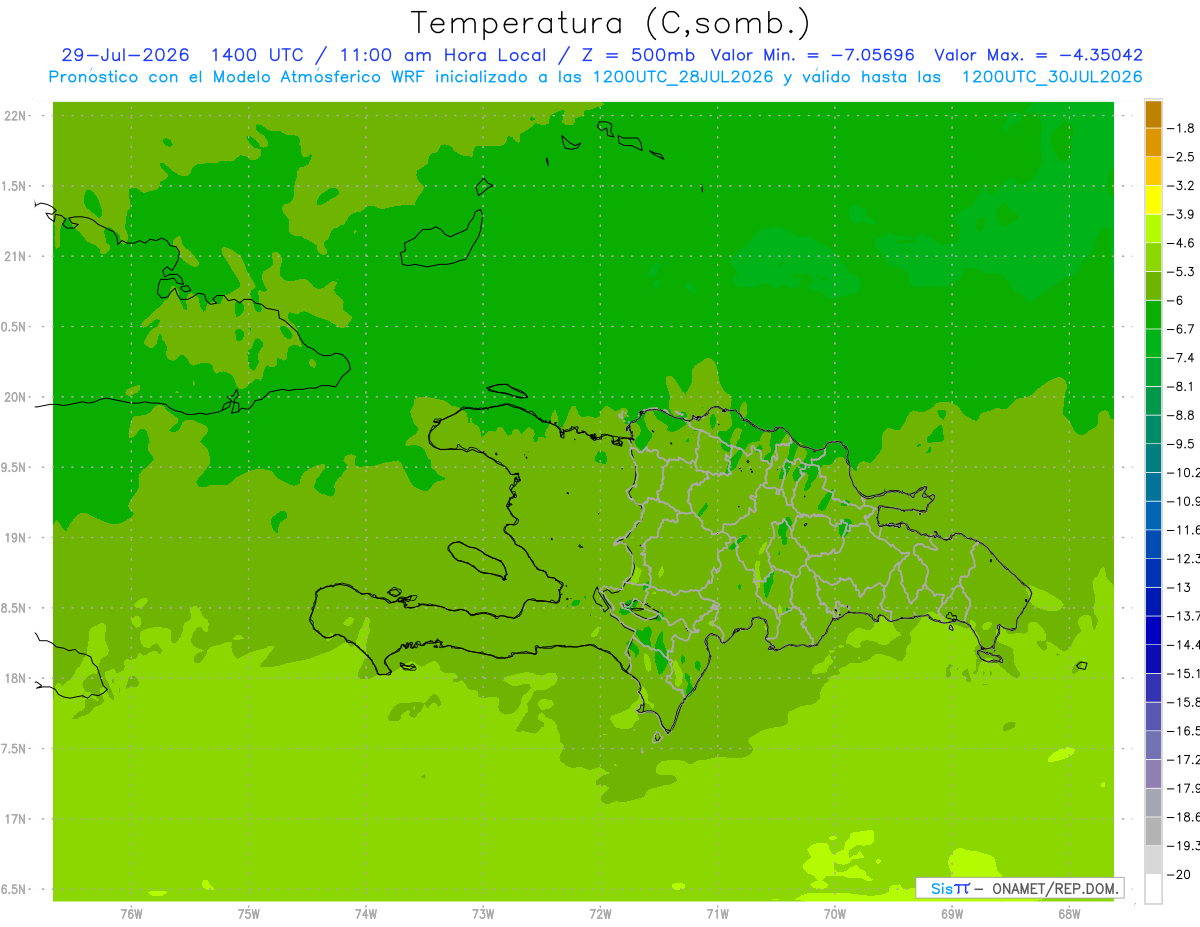Image resolution: width=1200 pixels, height=927 pixels.
Task: Click the "-6.7" legend value
Action: tap(1181, 329)
